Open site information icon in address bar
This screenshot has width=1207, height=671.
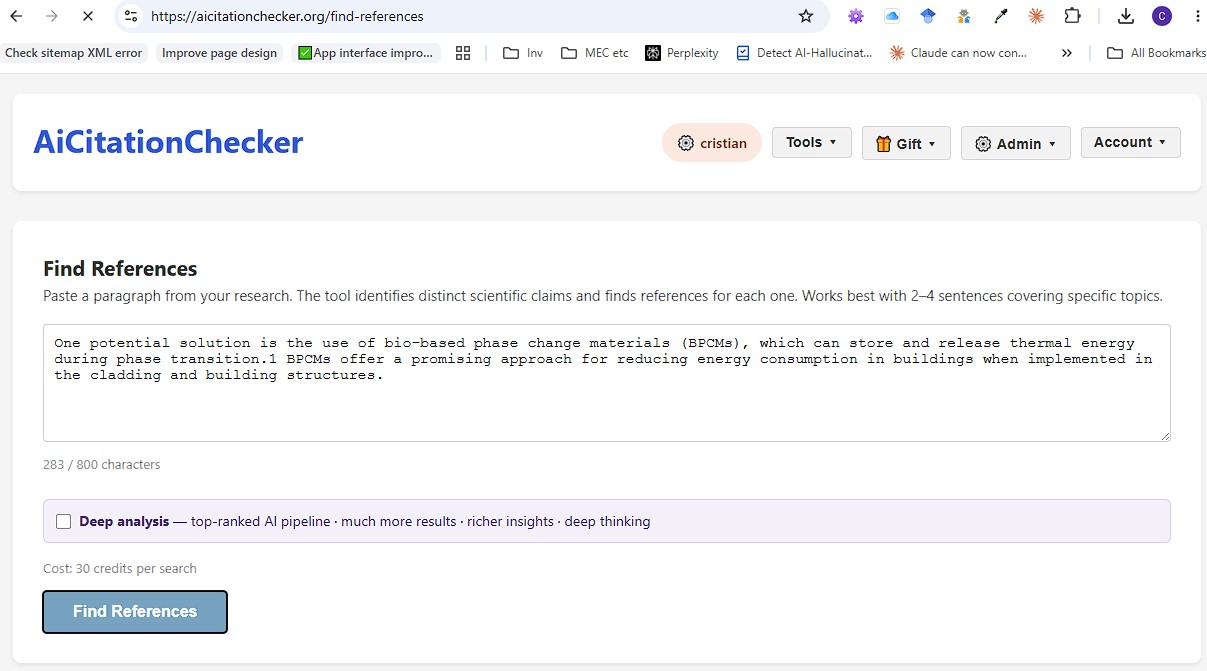click(131, 16)
